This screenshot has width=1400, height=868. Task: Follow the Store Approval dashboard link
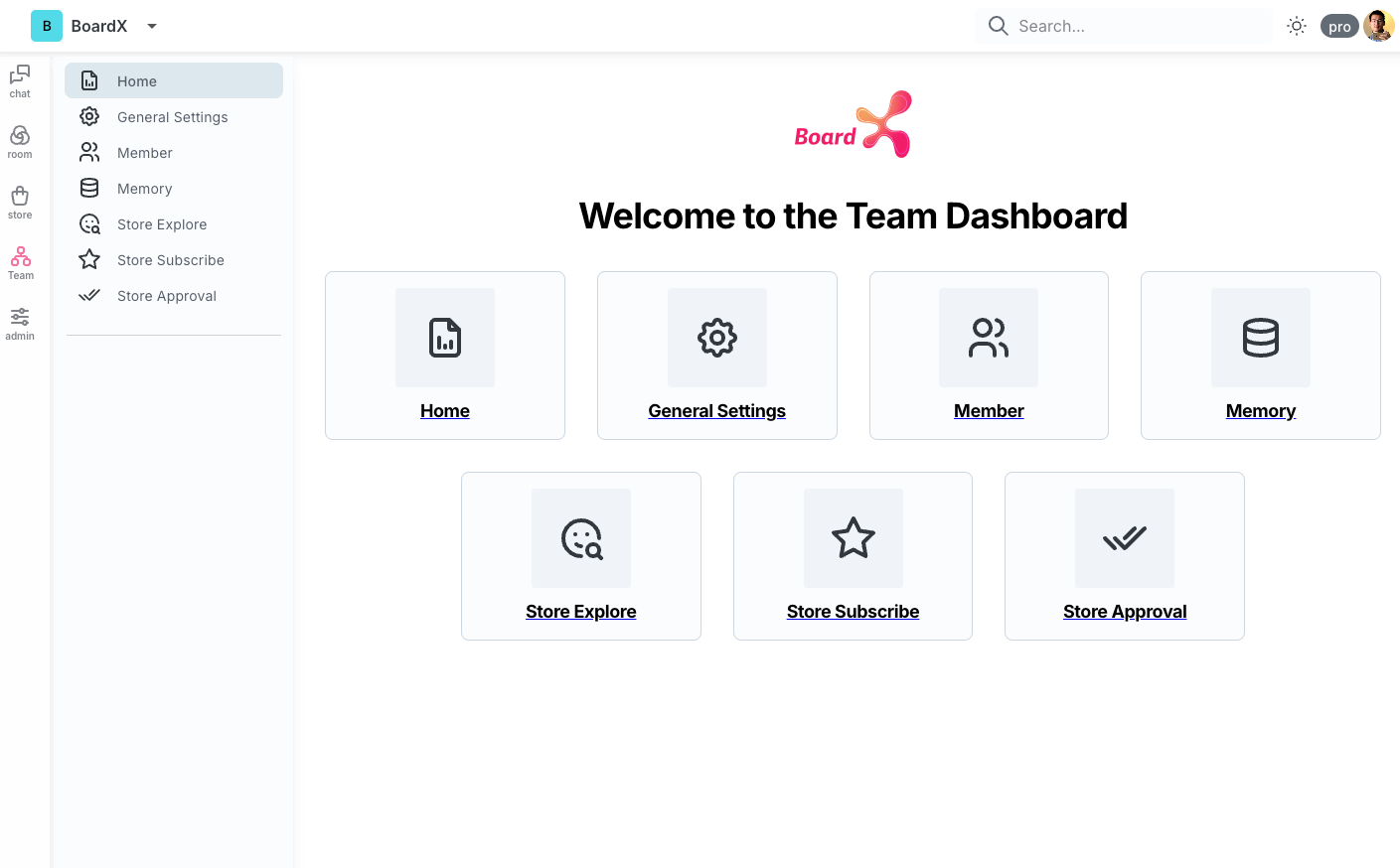coord(1125,612)
